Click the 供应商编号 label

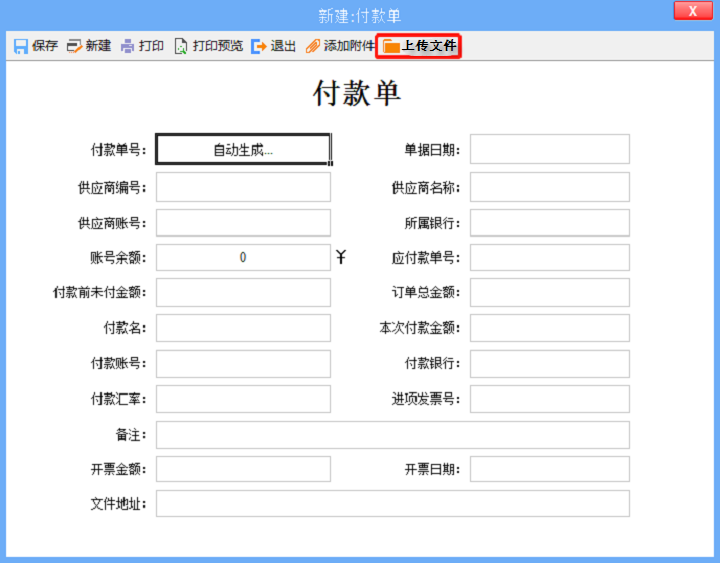(x=112, y=187)
